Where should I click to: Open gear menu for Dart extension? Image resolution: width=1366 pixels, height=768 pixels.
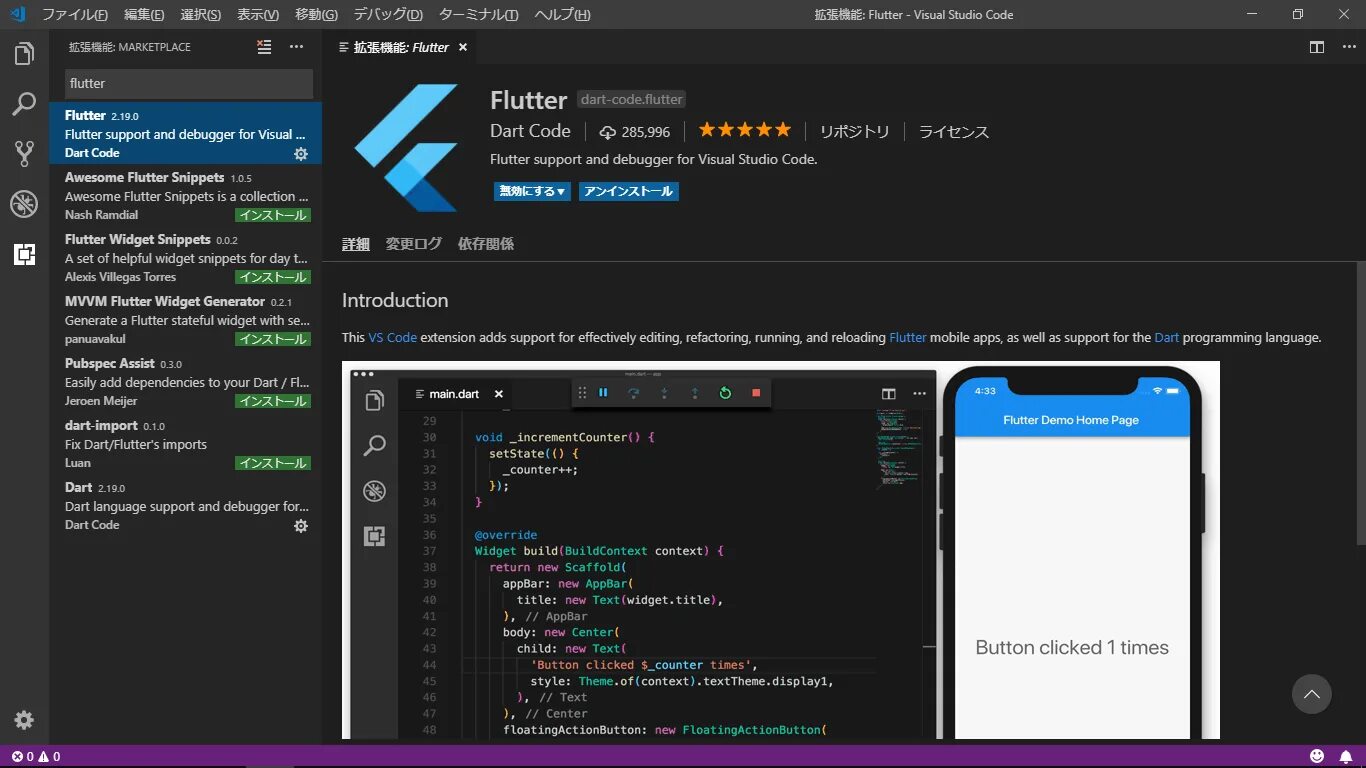(300, 526)
